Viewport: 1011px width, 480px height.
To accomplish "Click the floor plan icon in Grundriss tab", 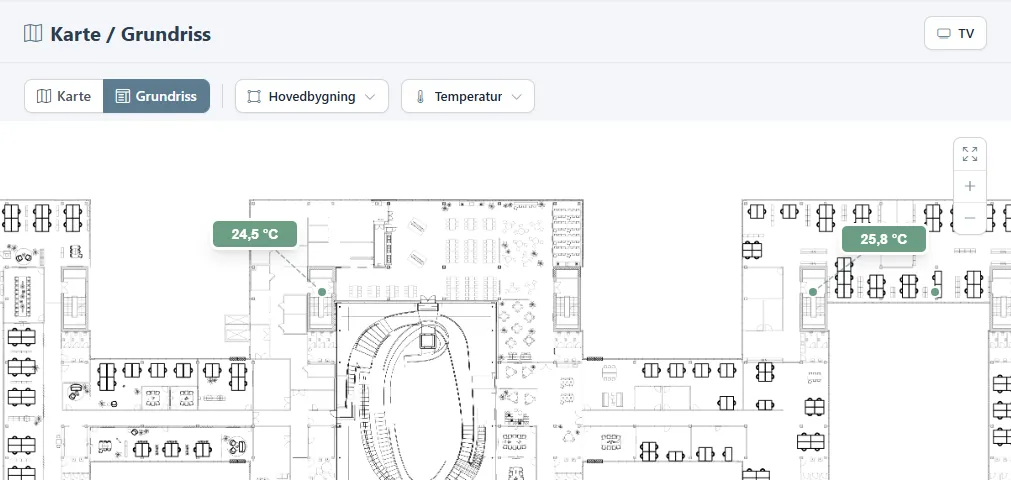I will point(123,96).
